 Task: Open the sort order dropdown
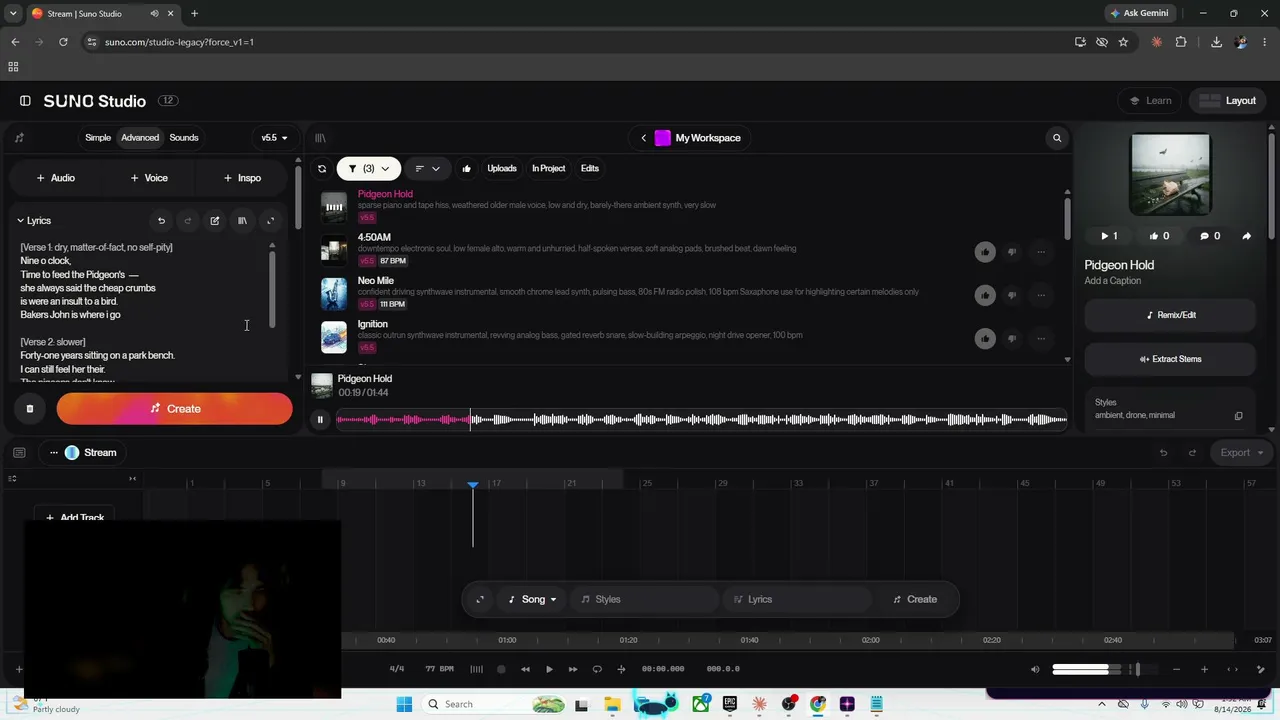(427, 169)
